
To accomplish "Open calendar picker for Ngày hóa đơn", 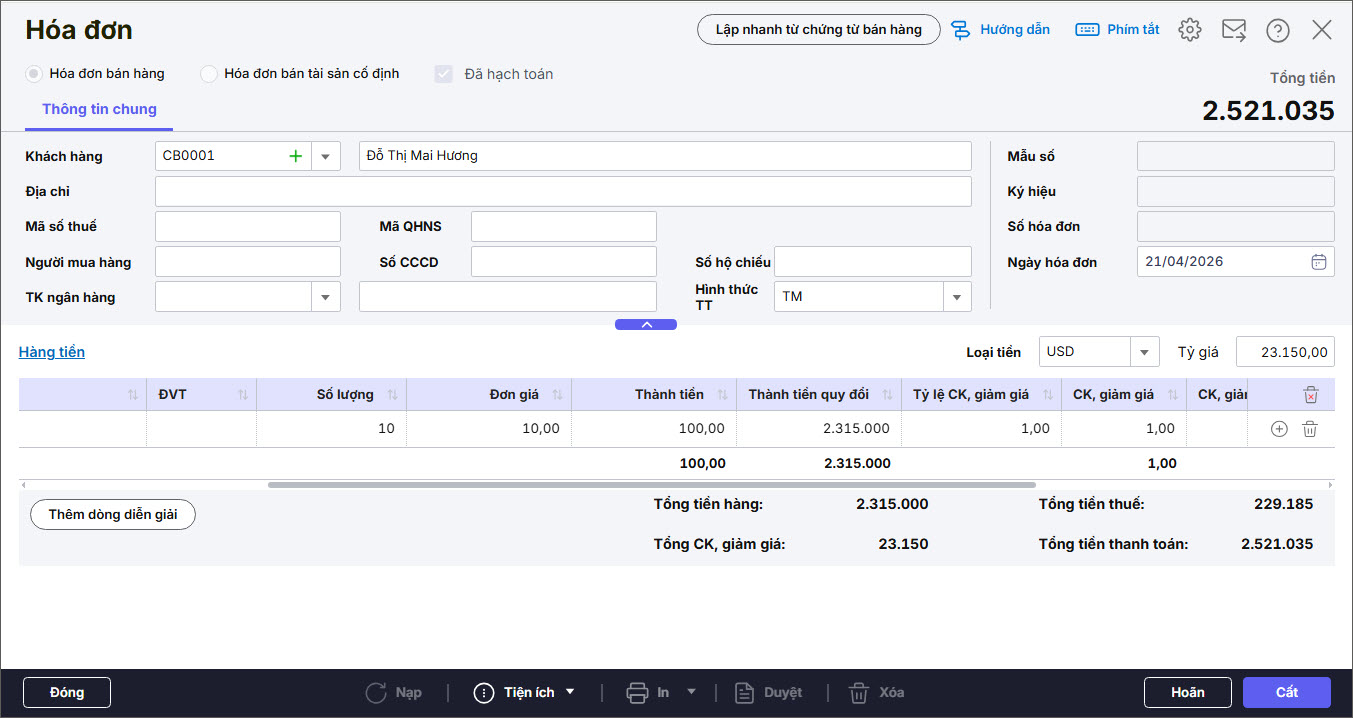I will point(1318,262).
